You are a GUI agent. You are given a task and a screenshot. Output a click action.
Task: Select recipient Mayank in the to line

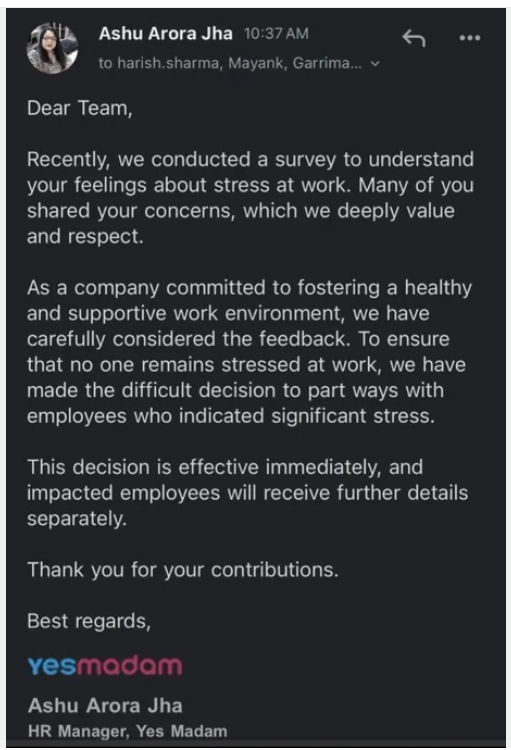coord(258,63)
